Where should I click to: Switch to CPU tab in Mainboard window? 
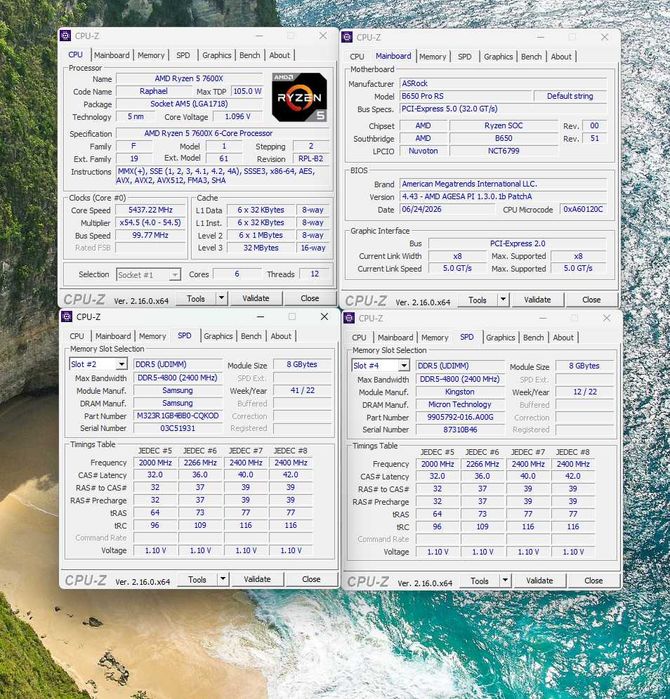357,57
